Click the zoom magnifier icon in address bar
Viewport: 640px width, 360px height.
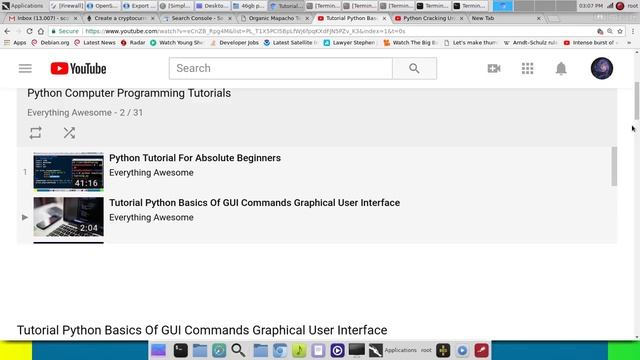(x=610, y=31)
